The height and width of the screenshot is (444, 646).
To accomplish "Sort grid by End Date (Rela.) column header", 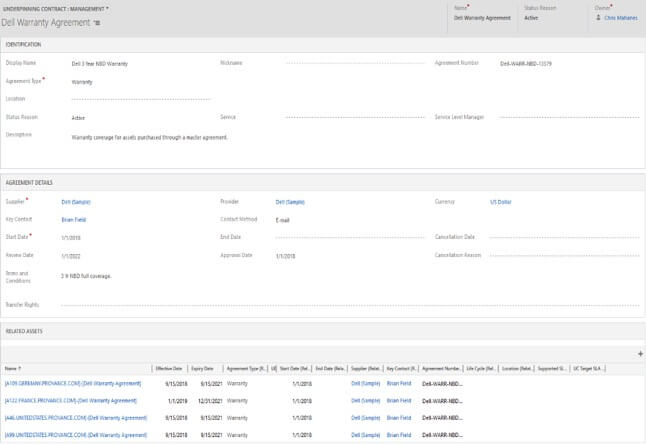I will pos(330,369).
